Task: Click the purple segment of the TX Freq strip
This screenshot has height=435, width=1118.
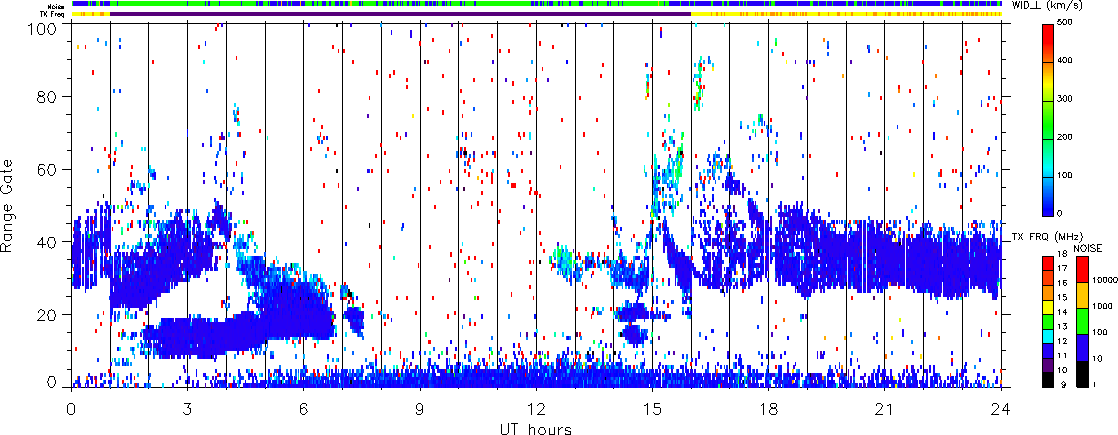Action: click(400, 14)
